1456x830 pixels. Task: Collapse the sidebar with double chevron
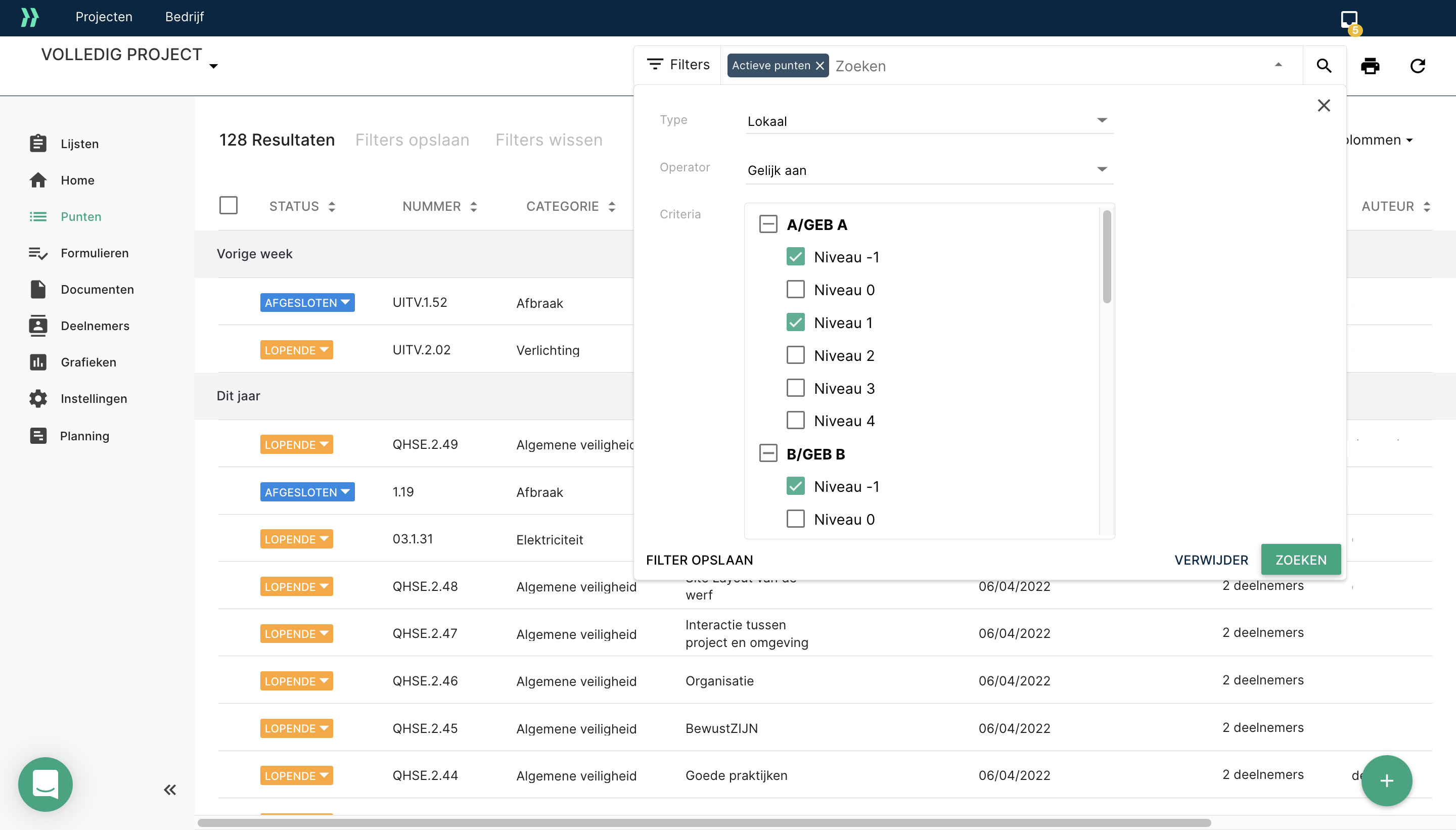tap(170, 790)
